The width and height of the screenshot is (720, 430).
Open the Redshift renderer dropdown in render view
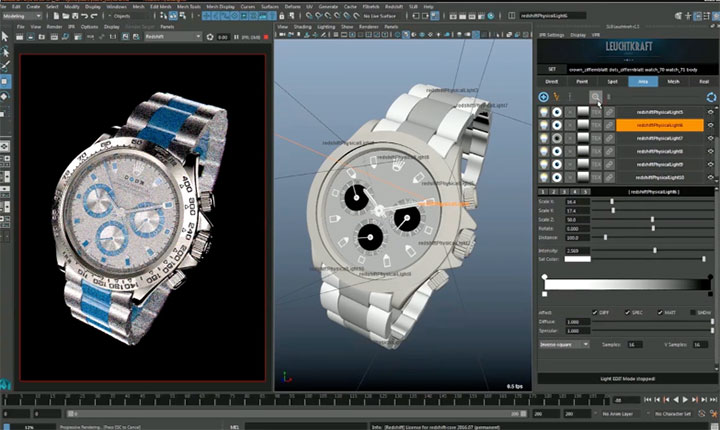[x=173, y=37]
